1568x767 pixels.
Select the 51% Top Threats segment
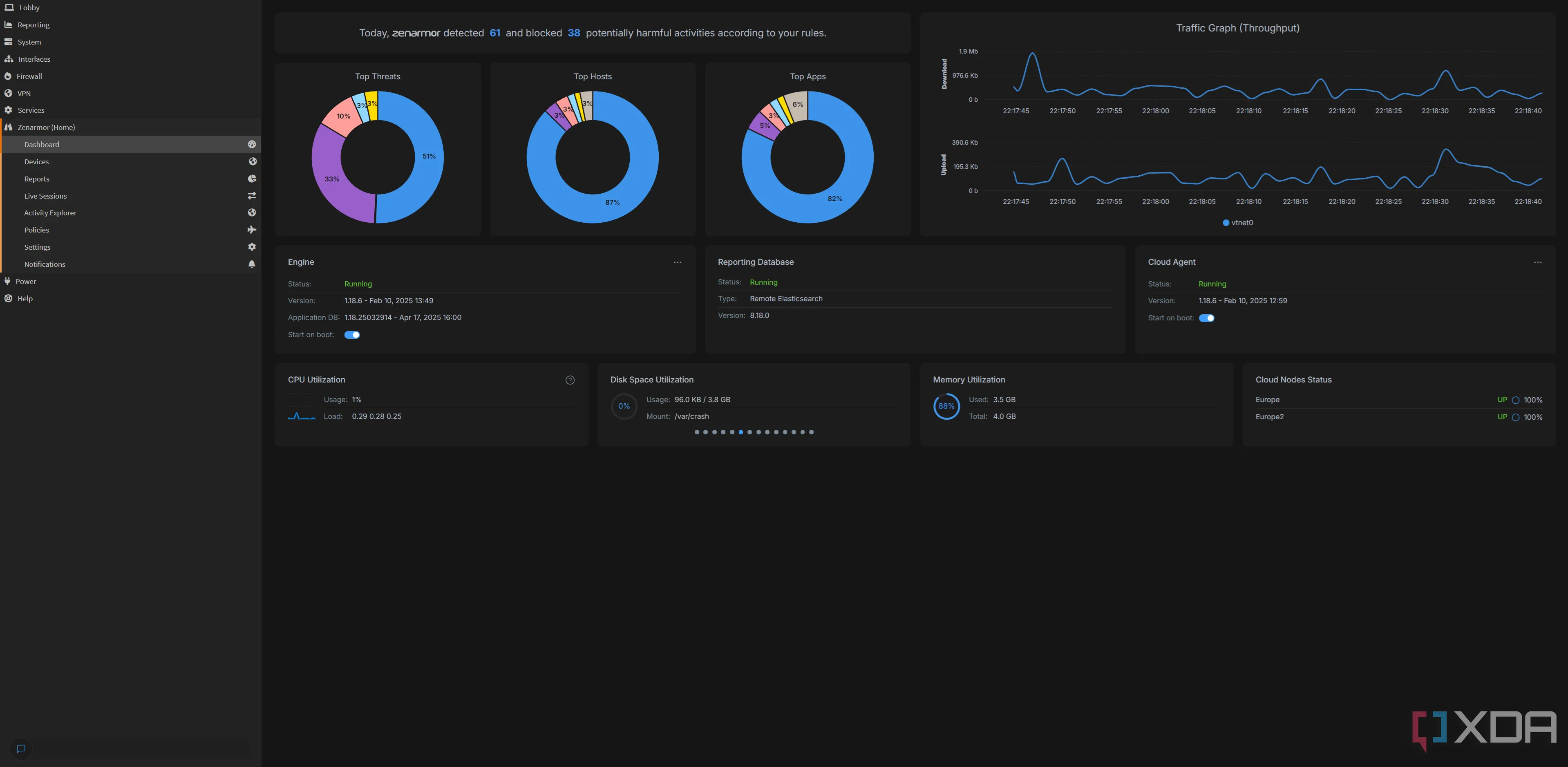click(x=429, y=157)
